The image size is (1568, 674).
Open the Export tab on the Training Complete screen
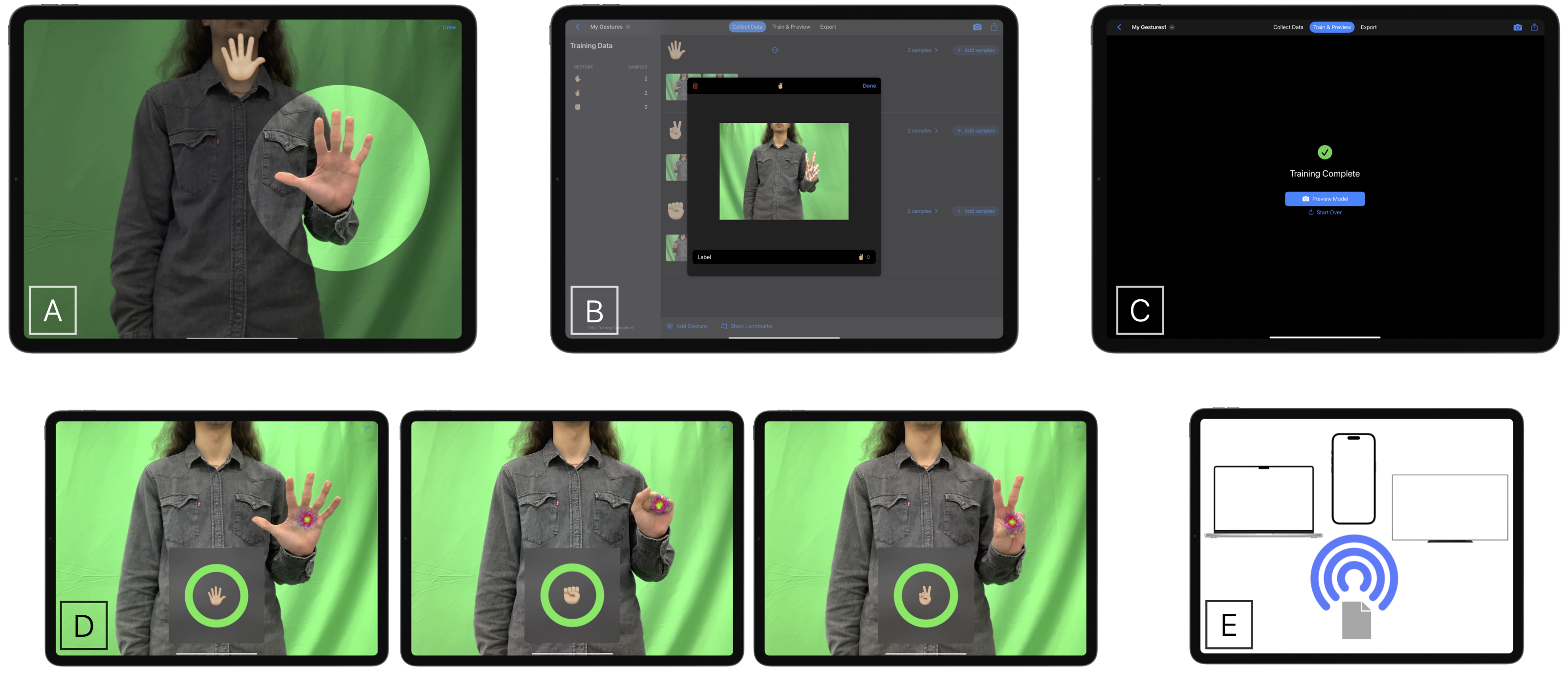[1369, 27]
